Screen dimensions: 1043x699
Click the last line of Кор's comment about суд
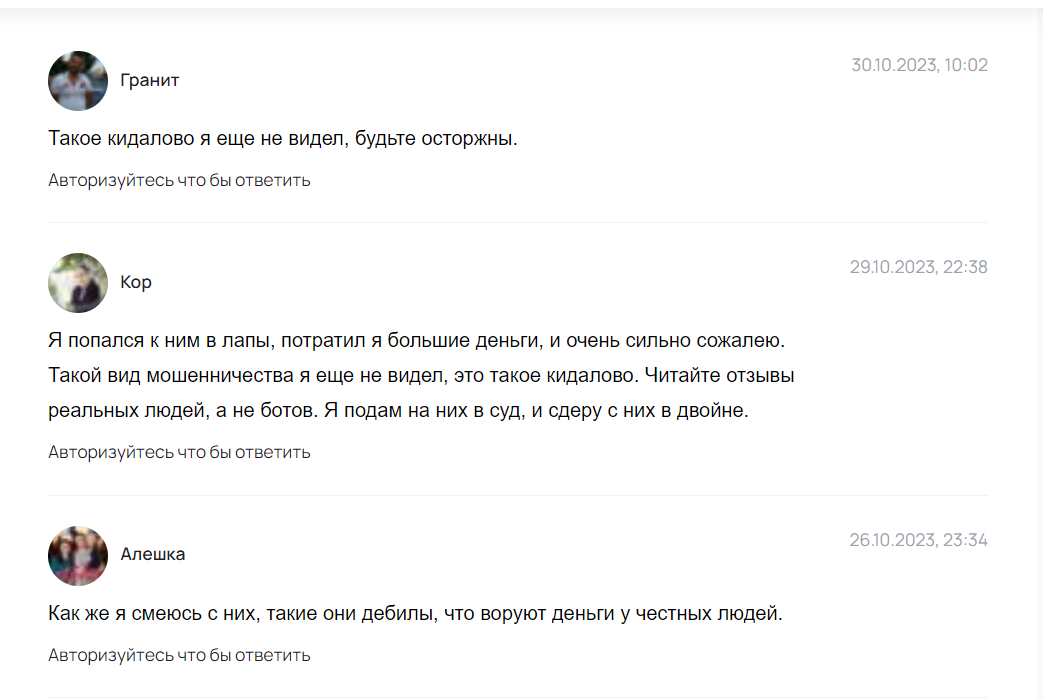(398, 410)
